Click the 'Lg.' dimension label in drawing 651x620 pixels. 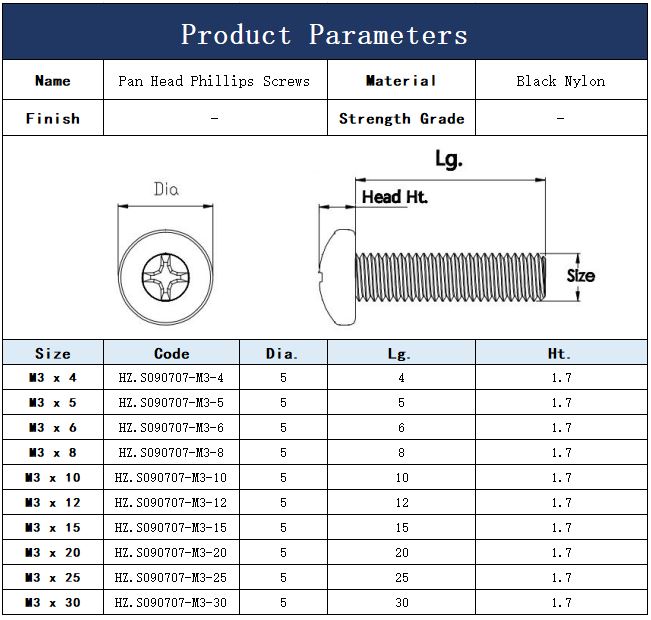[449, 160]
